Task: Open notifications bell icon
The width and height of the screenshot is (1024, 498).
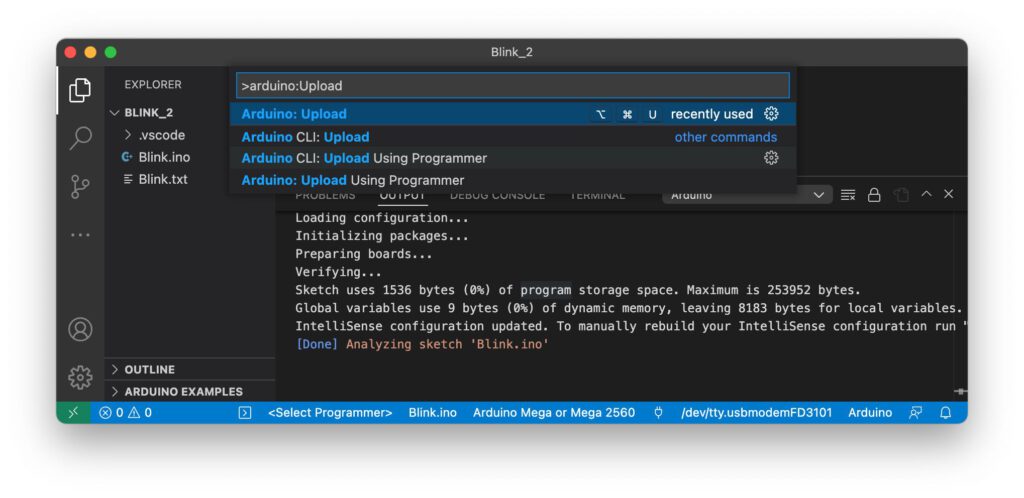Action: click(945, 412)
